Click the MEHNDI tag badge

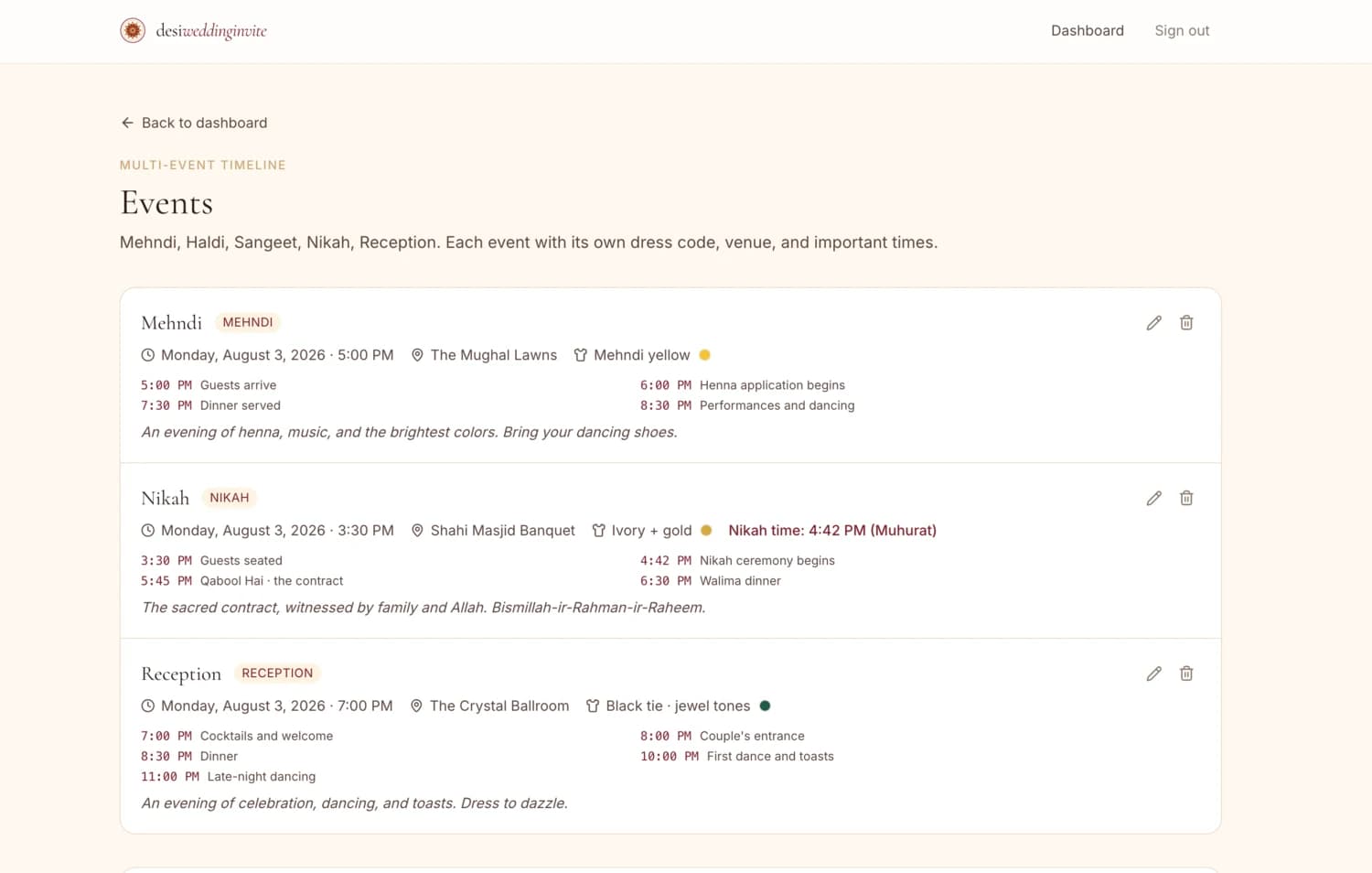pyautogui.click(x=248, y=322)
